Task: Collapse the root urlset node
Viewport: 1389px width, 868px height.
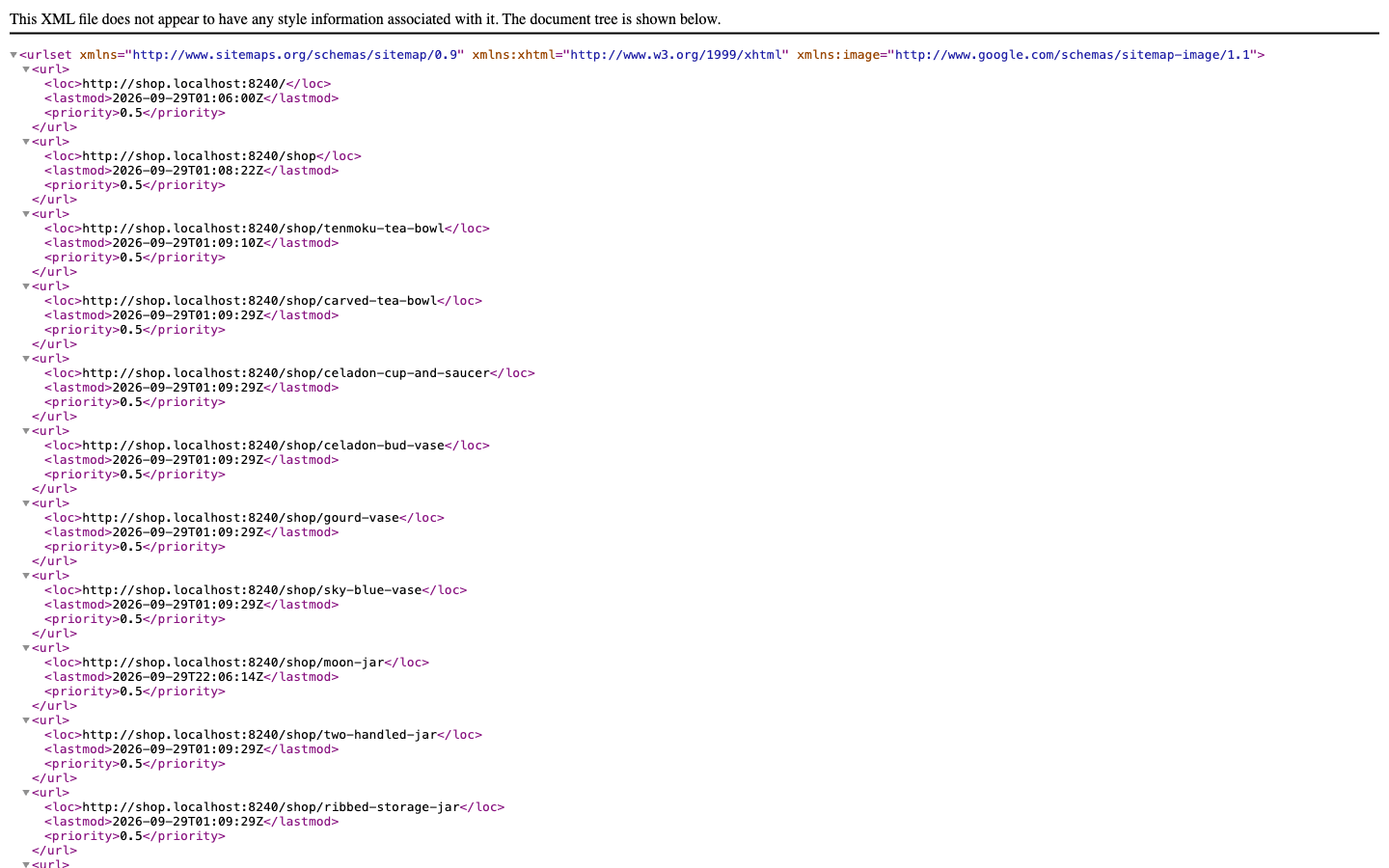Action: click(x=14, y=55)
